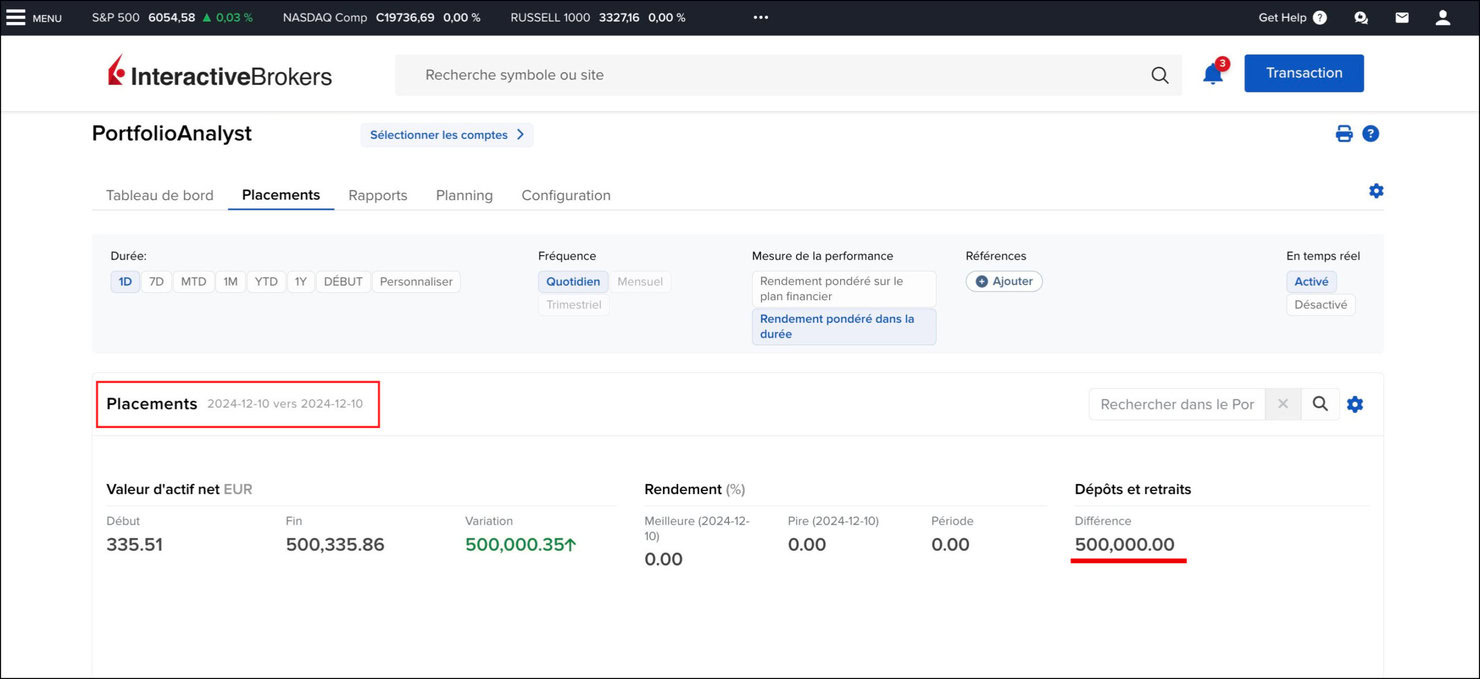1480x679 pixels.
Task: Open the mail messages icon
Action: pyautogui.click(x=1402, y=18)
